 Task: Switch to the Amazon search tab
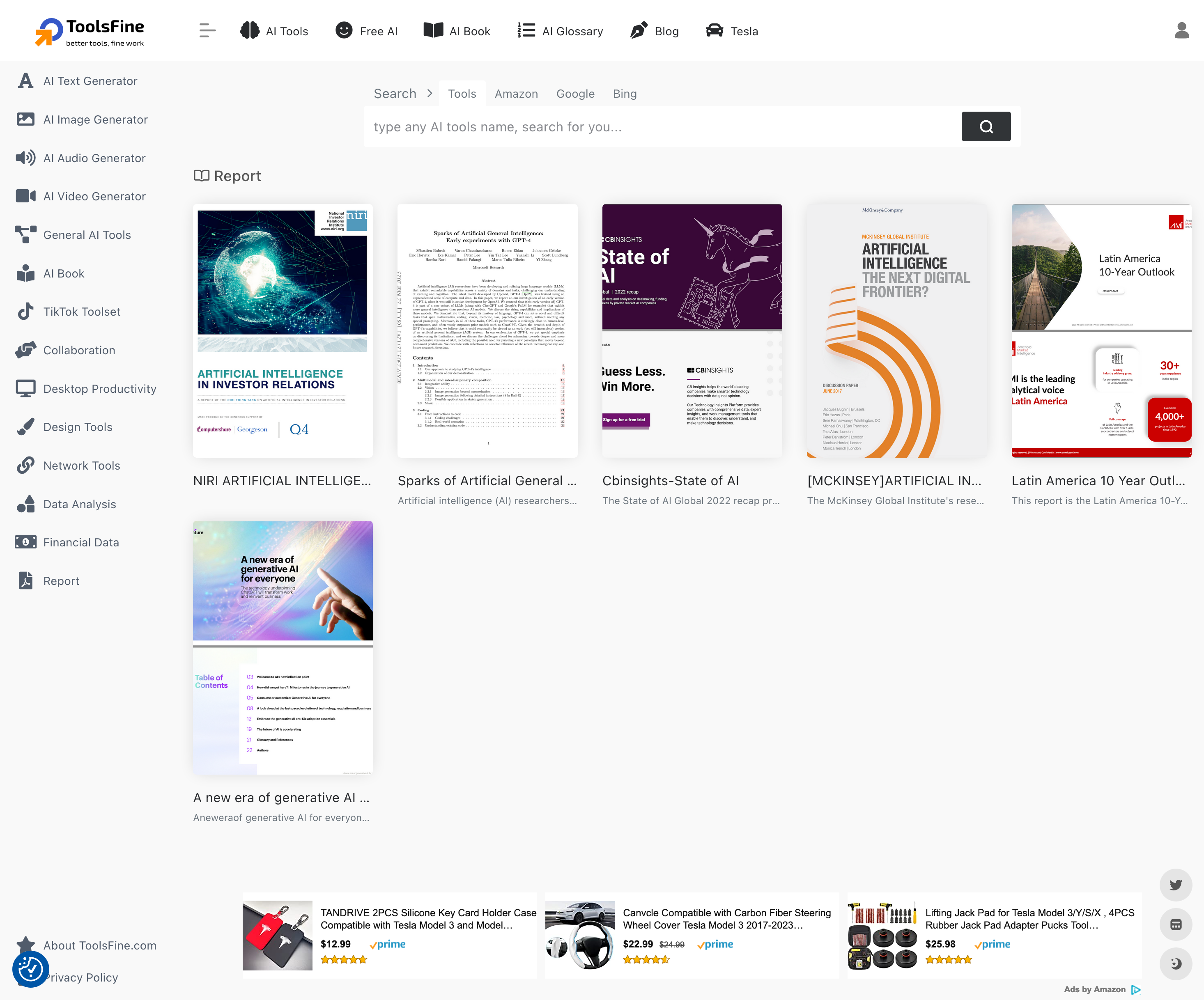[x=516, y=94]
